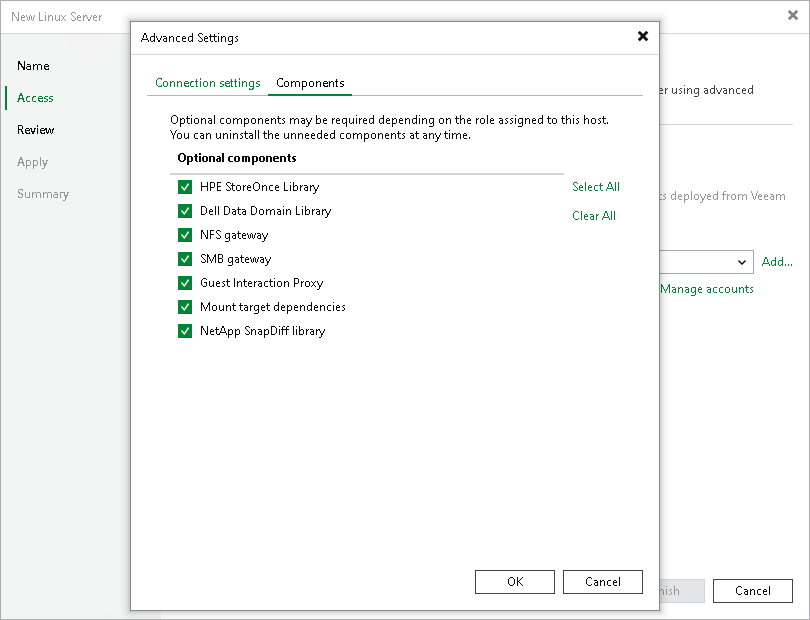Disable Guest Interaction Proxy component
This screenshot has height=620, width=810.
185,283
